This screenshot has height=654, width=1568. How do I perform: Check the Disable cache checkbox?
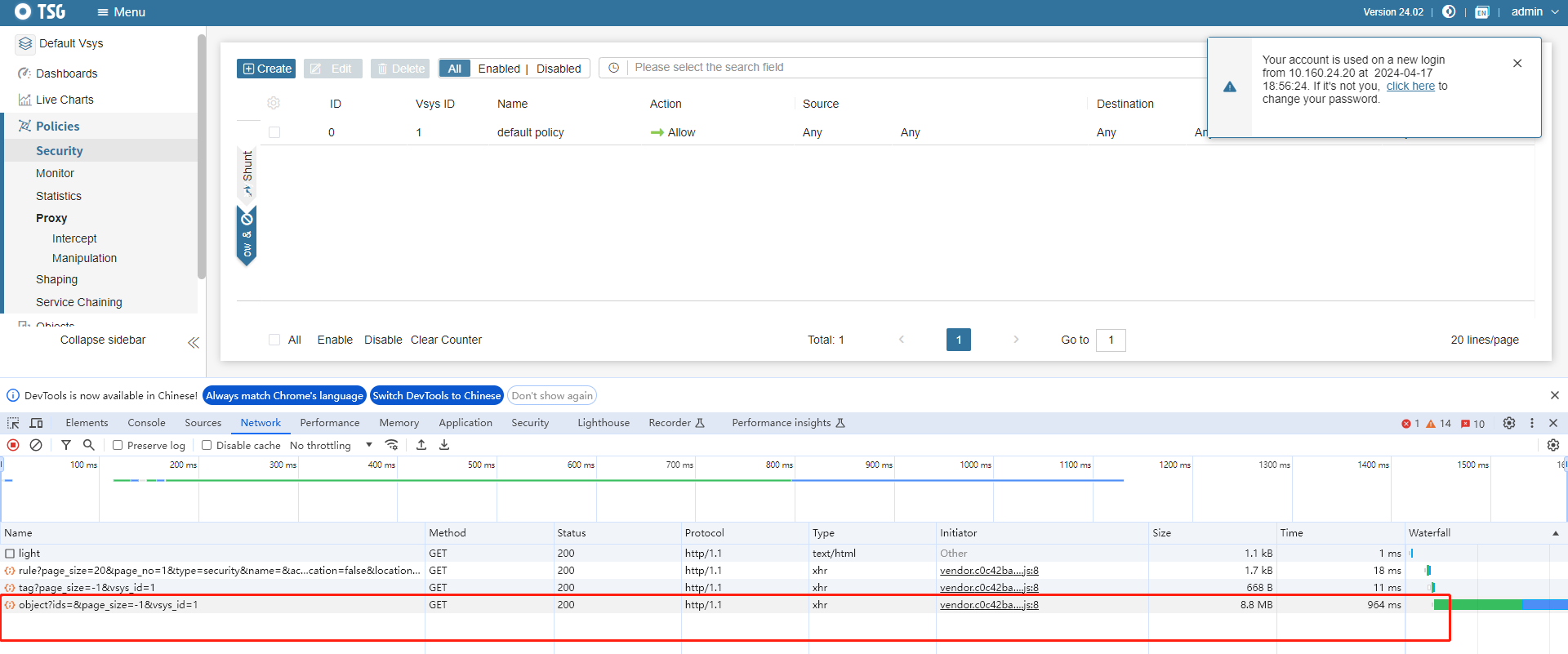207,445
